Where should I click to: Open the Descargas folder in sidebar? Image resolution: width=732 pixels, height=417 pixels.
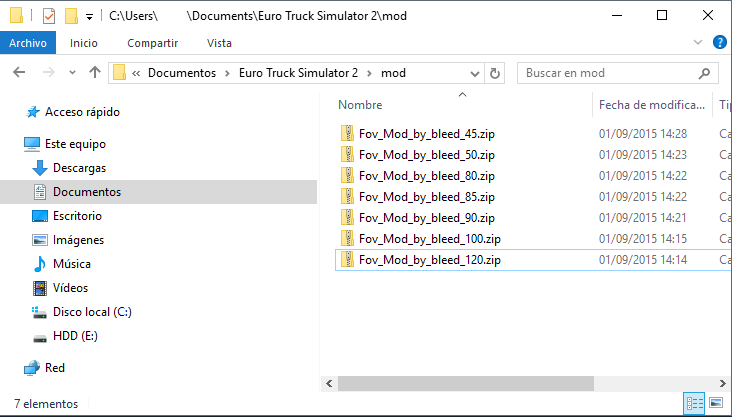click(x=79, y=168)
